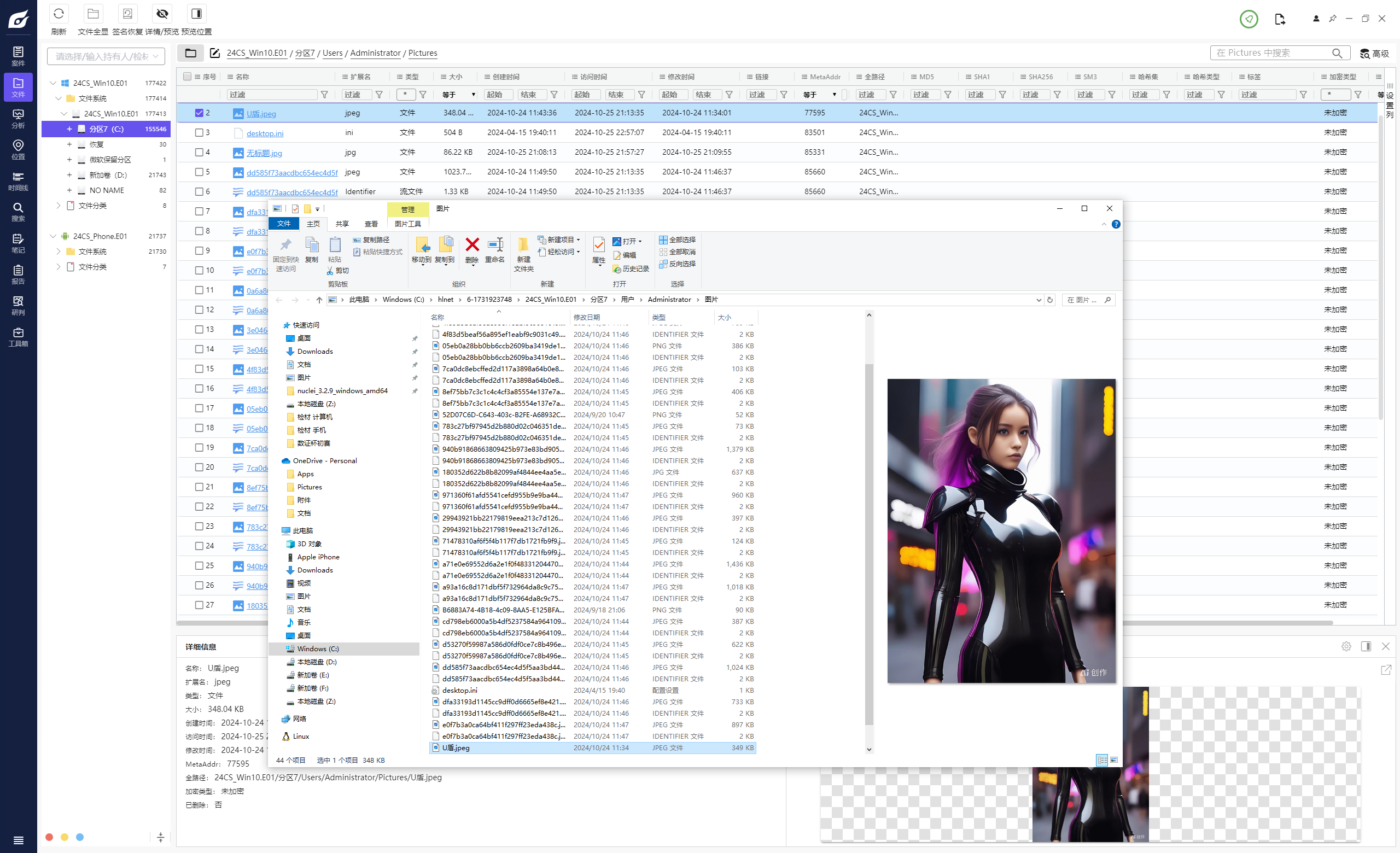Open the 报告 (Report) sidebar icon
This screenshot has width=1400, height=853.
coord(18,274)
